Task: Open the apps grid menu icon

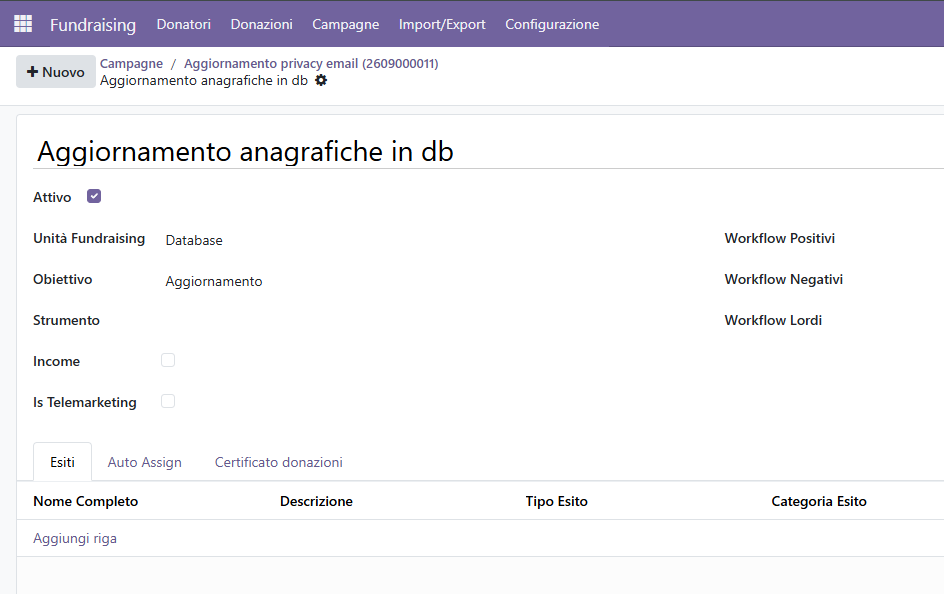Action: click(x=23, y=23)
